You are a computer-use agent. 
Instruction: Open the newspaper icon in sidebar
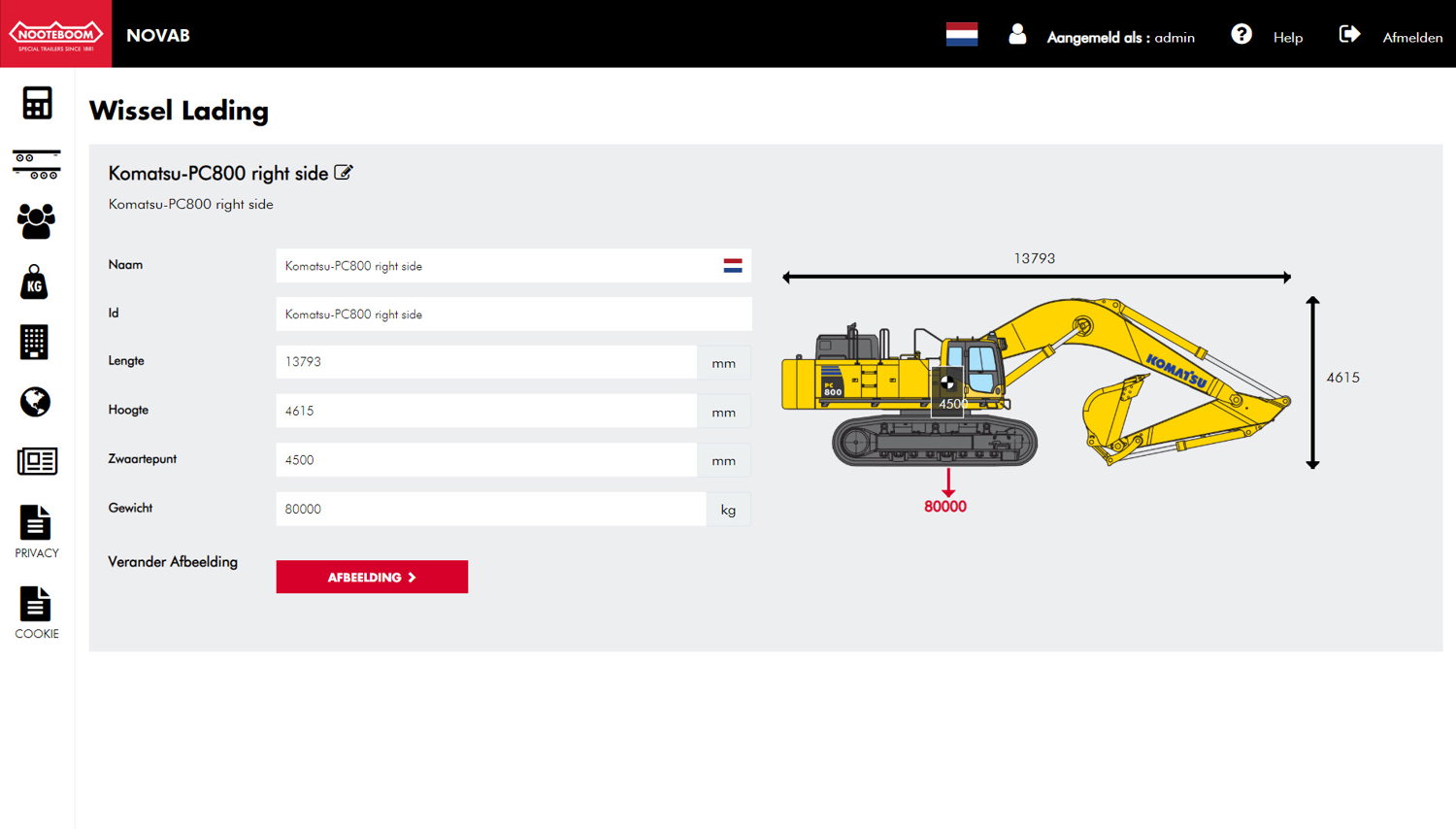(x=37, y=461)
